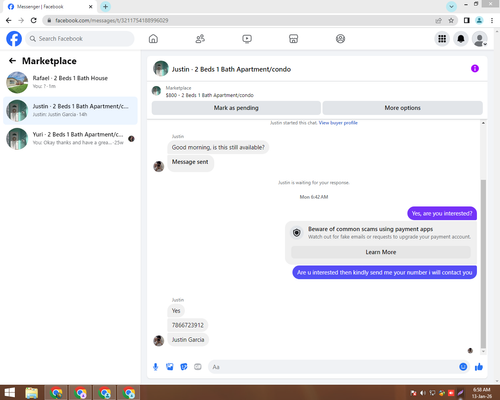Click the Justin Garcia message bubble

[x=188, y=340]
